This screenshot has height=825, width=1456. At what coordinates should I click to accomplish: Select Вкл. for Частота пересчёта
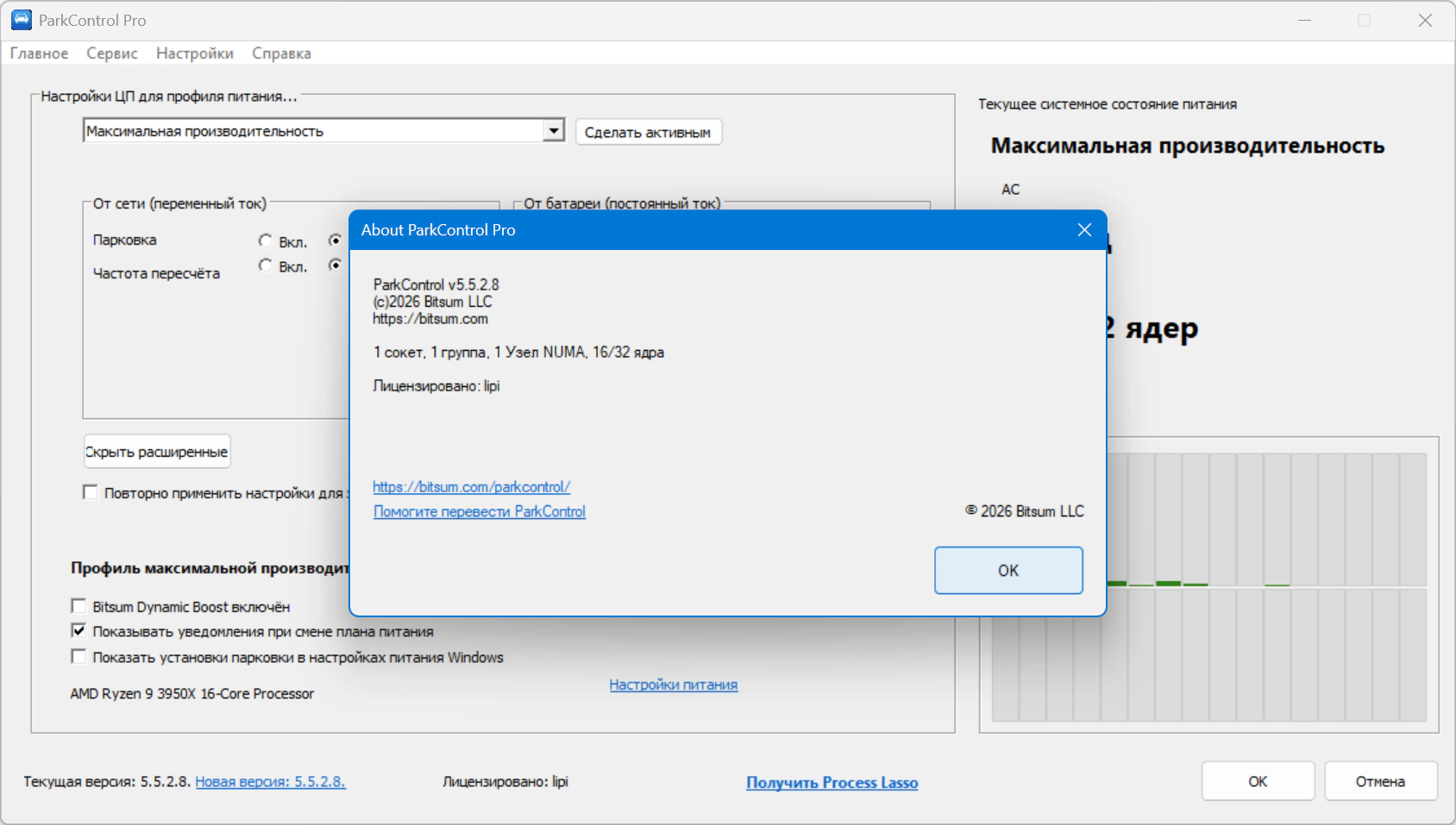click(266, 266)
